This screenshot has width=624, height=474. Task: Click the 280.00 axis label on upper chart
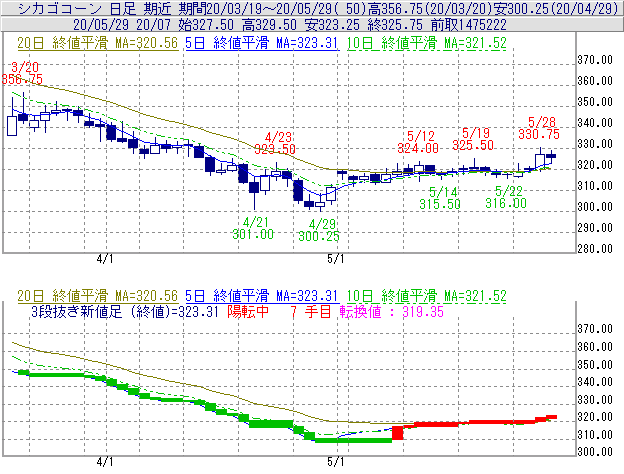click(595, 249)
